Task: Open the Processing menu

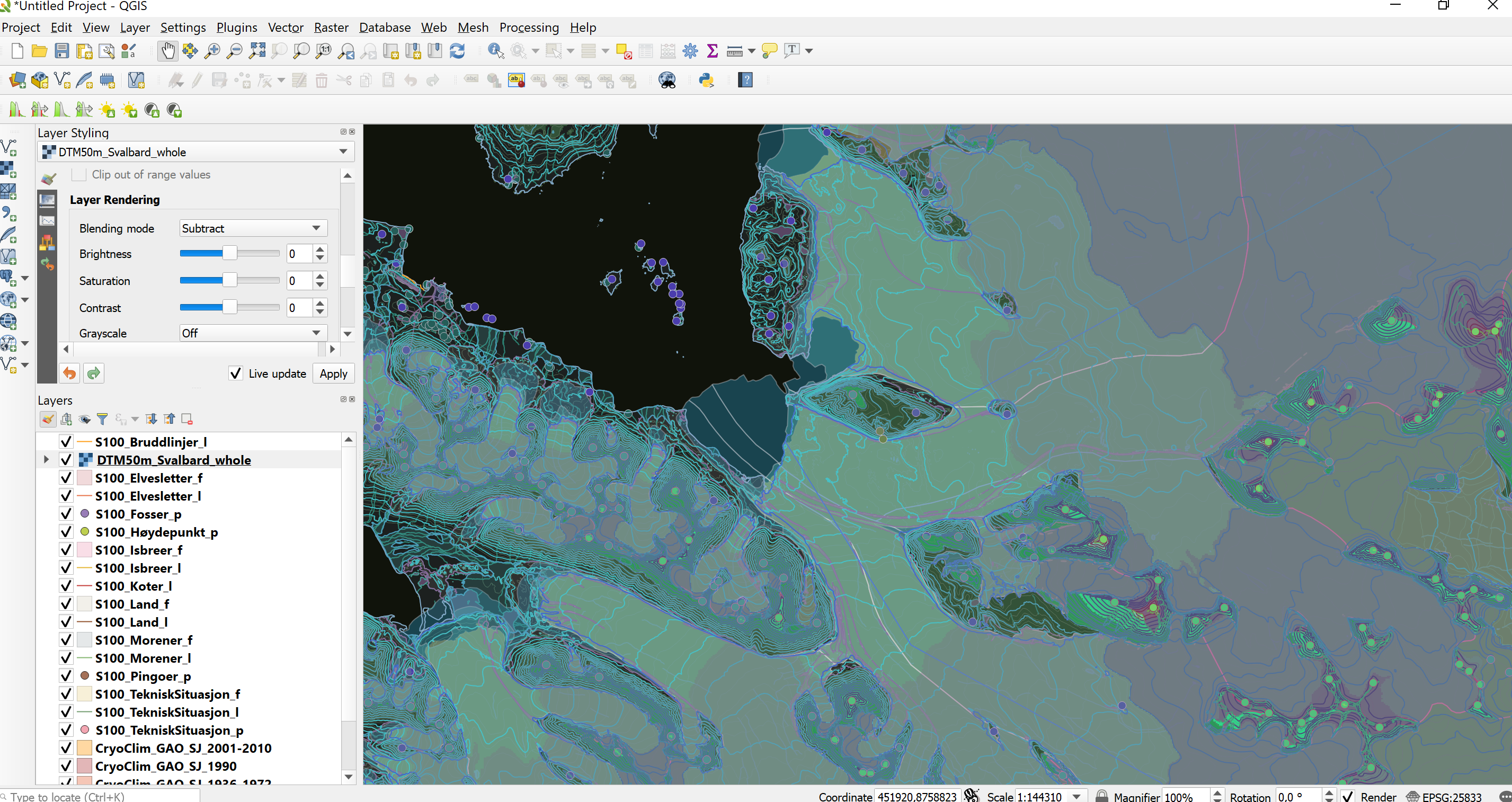Action: tap(529, 28)
